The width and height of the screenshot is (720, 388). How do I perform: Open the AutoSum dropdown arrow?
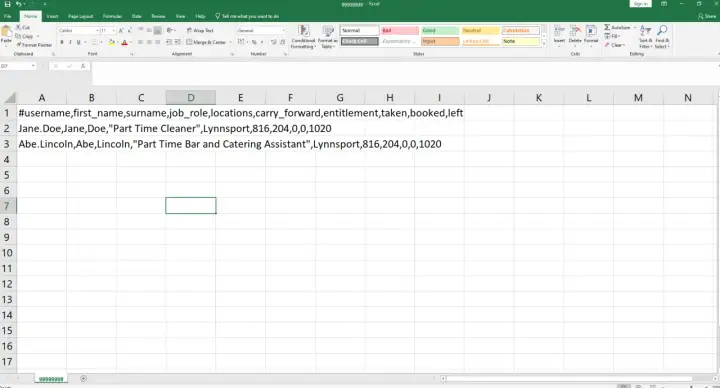(635, 28)
